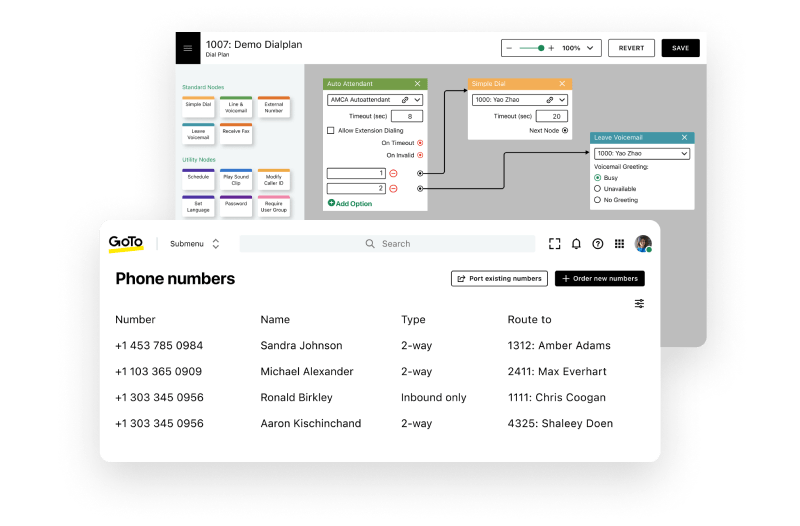Viewport: 800px width, 526px height.
Task: Select the Unavailable voicemail greeting
Action: [598, 188]
